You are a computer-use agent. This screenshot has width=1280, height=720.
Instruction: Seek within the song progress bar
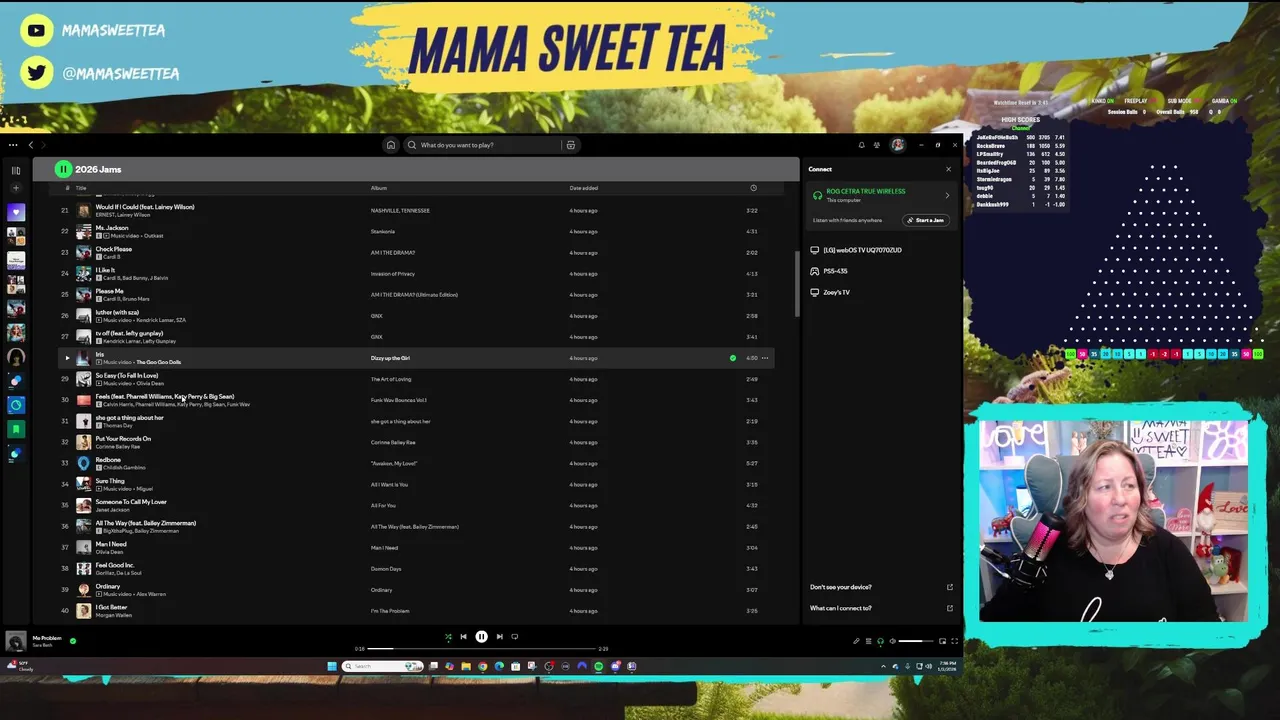click(x=482, y=649)
